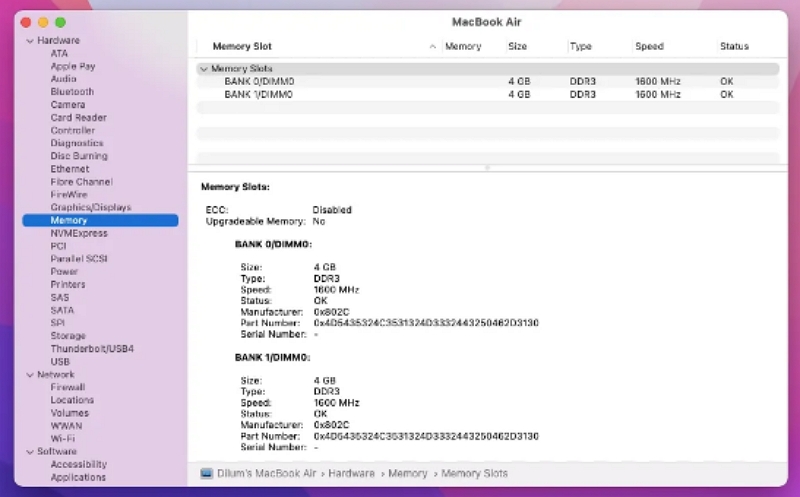
Task: Select Power in the sidebar
Action: point(64,272)
